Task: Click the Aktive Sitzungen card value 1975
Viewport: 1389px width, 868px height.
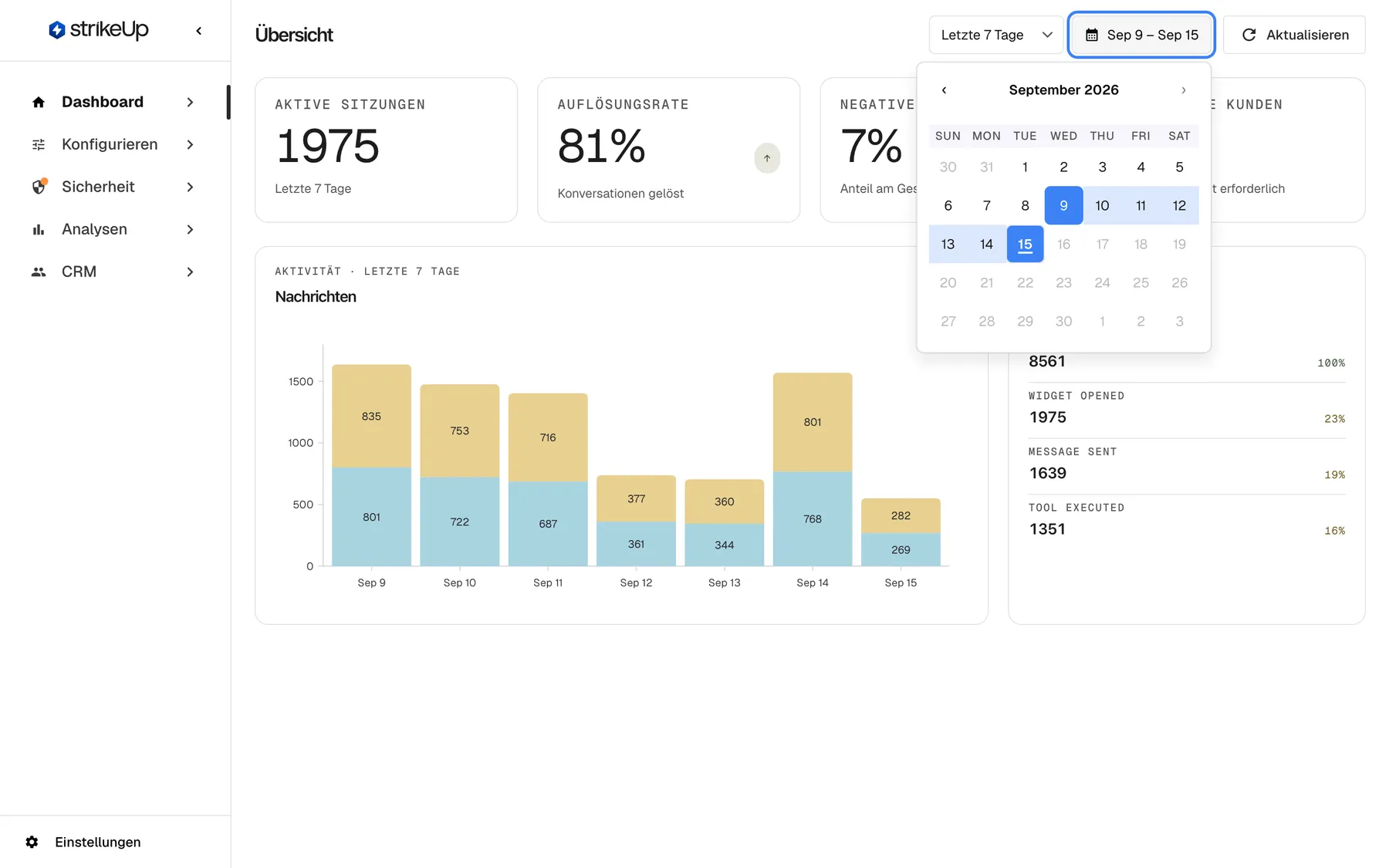Action: pyautogui.click(x=327, y=146)
